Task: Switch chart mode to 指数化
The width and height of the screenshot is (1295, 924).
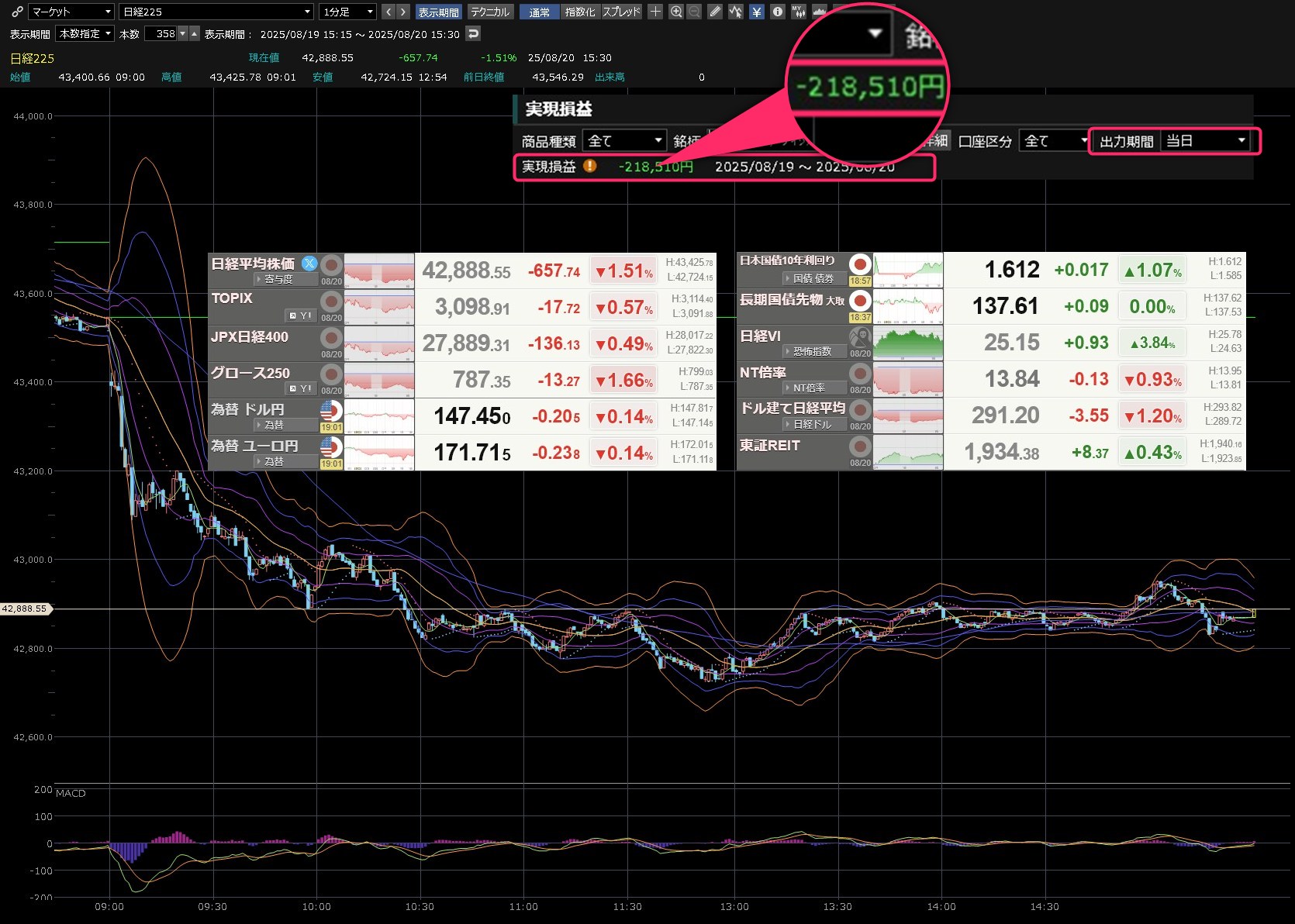Action: [580, 12]
